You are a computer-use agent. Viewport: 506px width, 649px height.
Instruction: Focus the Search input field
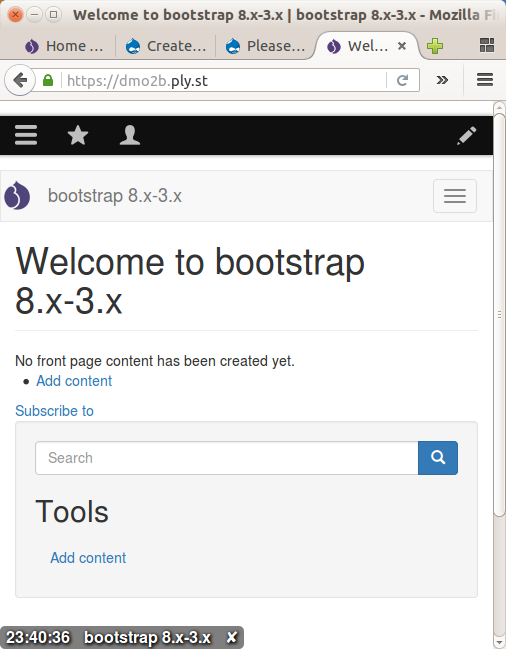(227, 458)
